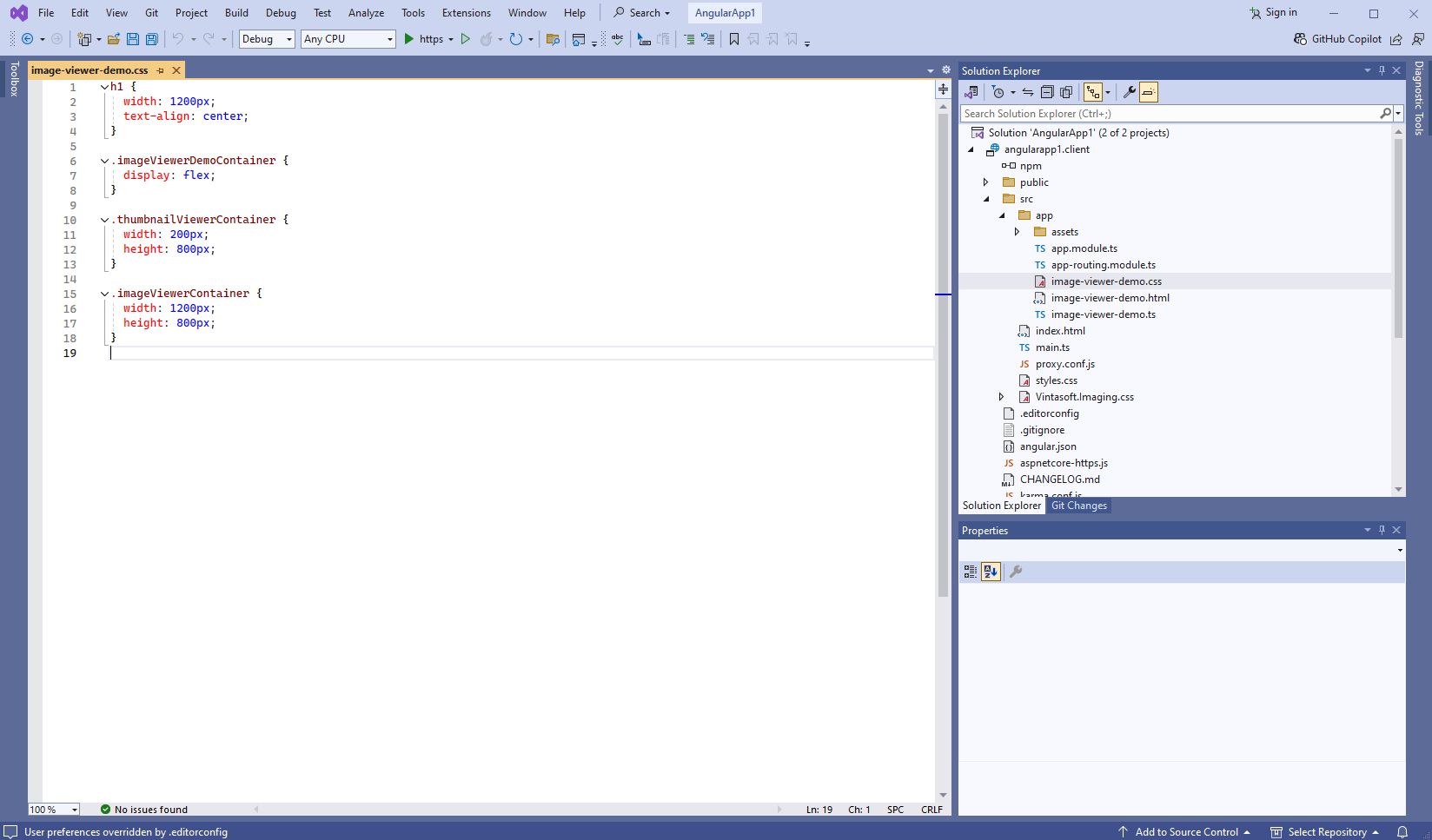
Task: Toggle Preview Selected Items in Solution Explorer
Action: pos(1149,92)
